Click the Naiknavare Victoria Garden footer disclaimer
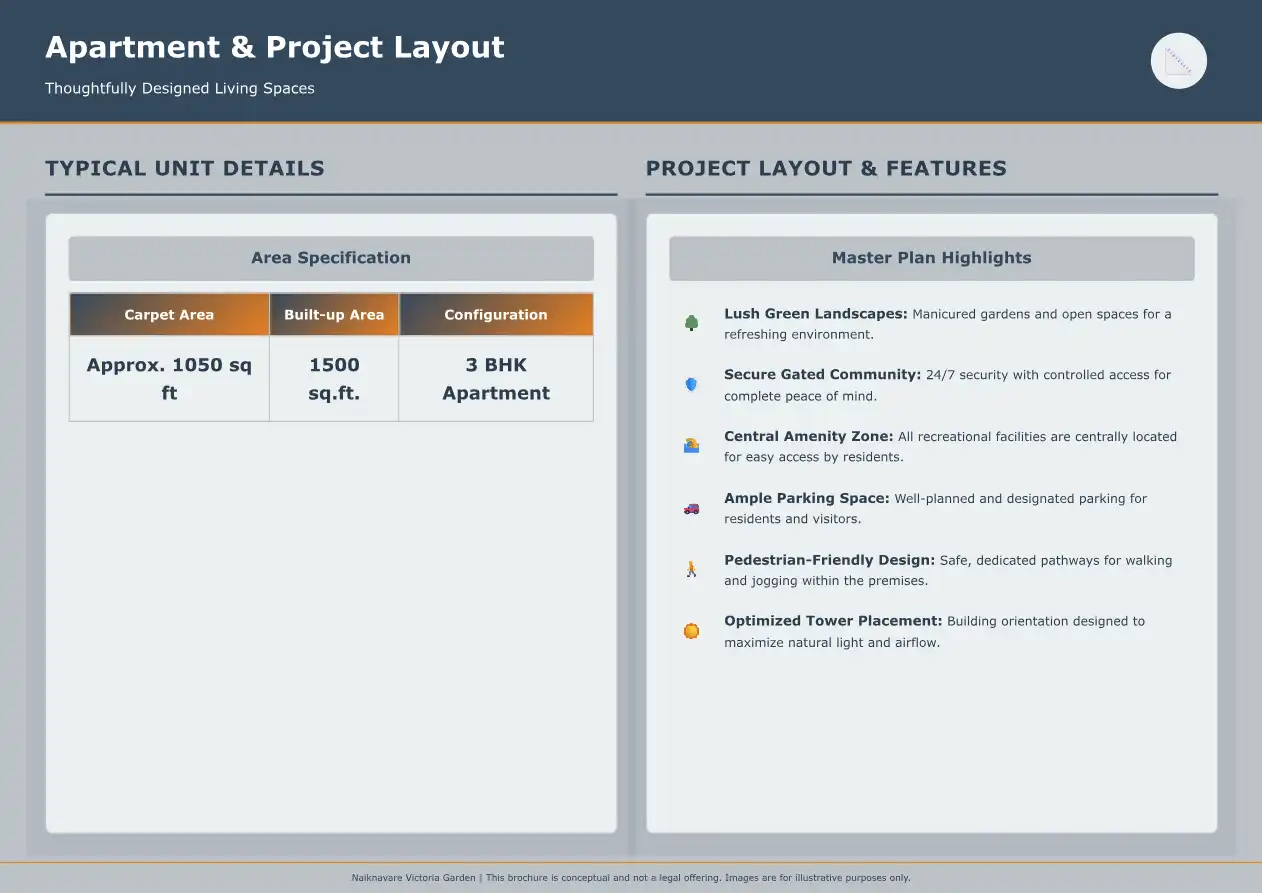The image size is (1262, 893). [631, 878]
